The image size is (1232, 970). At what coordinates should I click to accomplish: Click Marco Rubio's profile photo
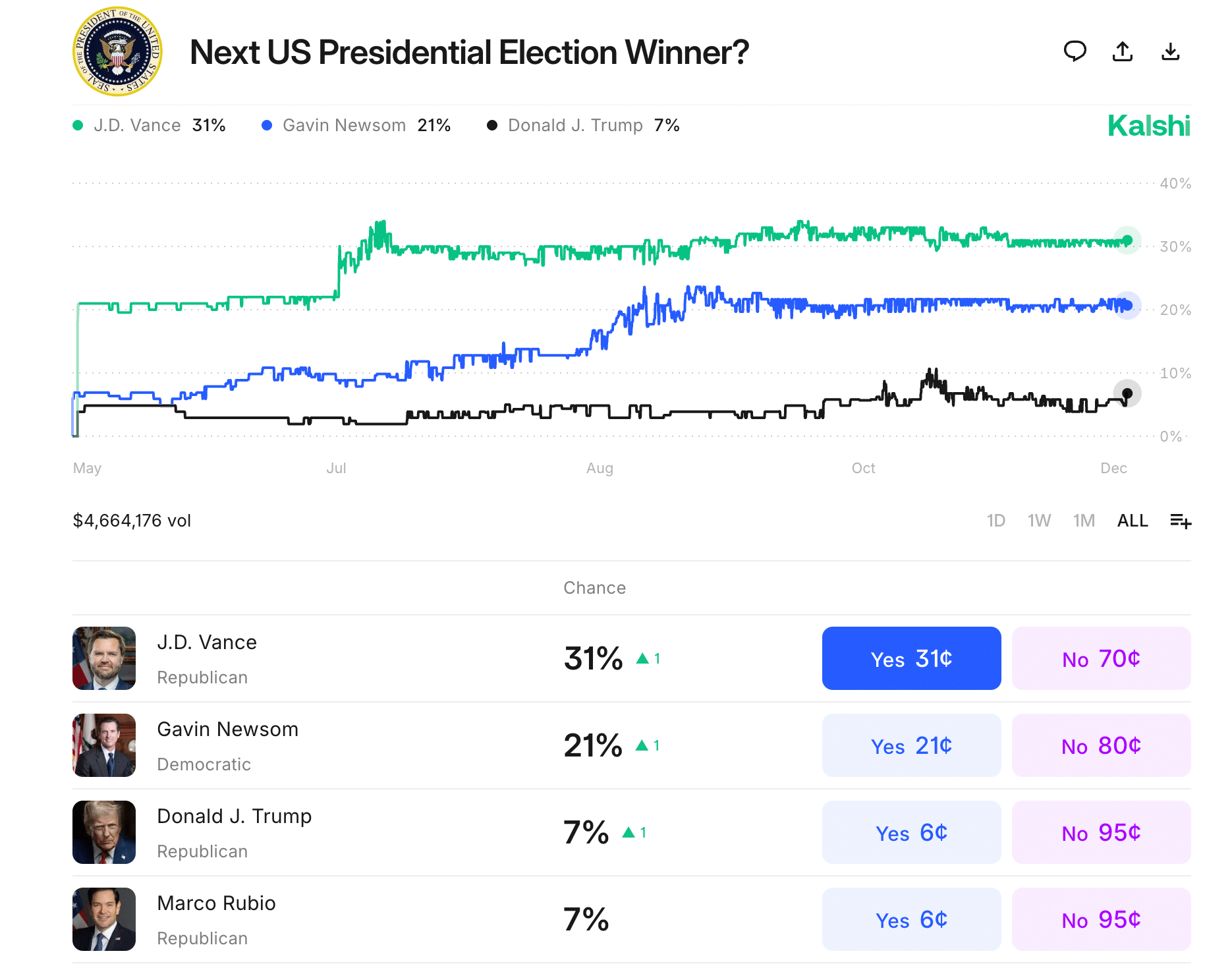point(103,919)
